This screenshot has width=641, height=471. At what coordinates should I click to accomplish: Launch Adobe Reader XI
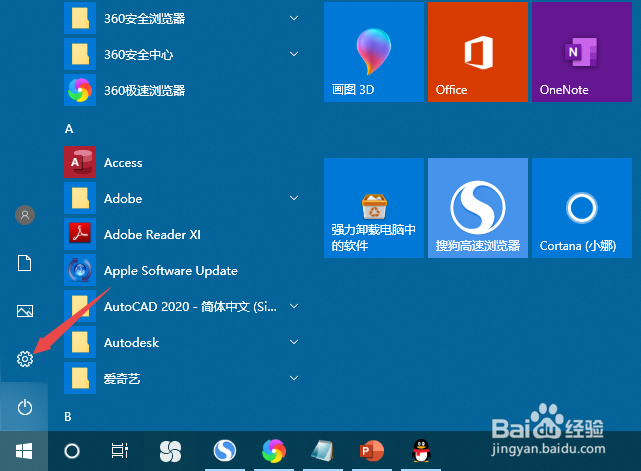(x=182, y=234)
